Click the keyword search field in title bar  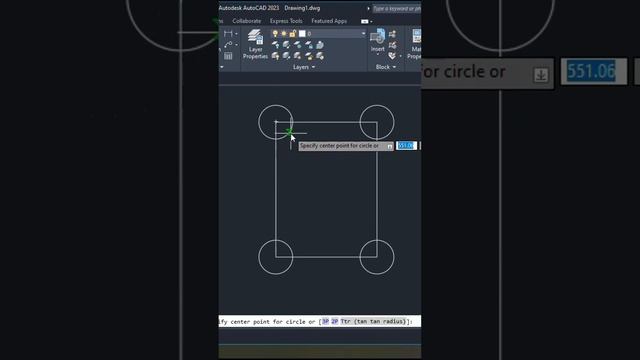tap(396, 8)
